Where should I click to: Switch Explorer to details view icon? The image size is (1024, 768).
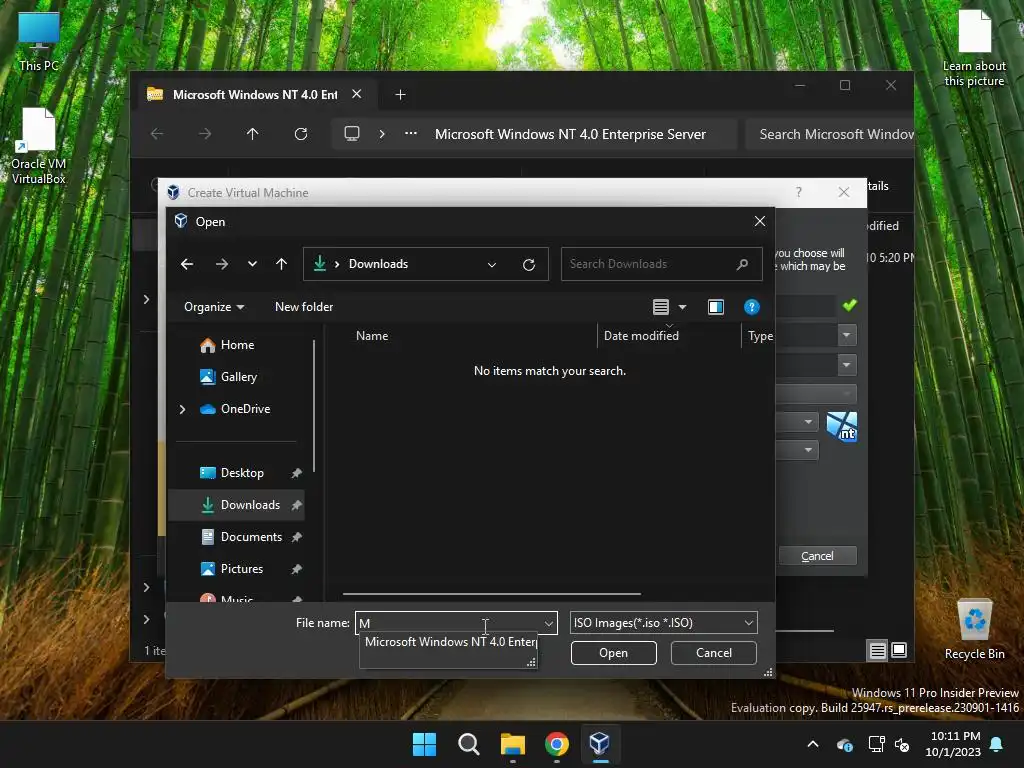[x=878, y=650]
